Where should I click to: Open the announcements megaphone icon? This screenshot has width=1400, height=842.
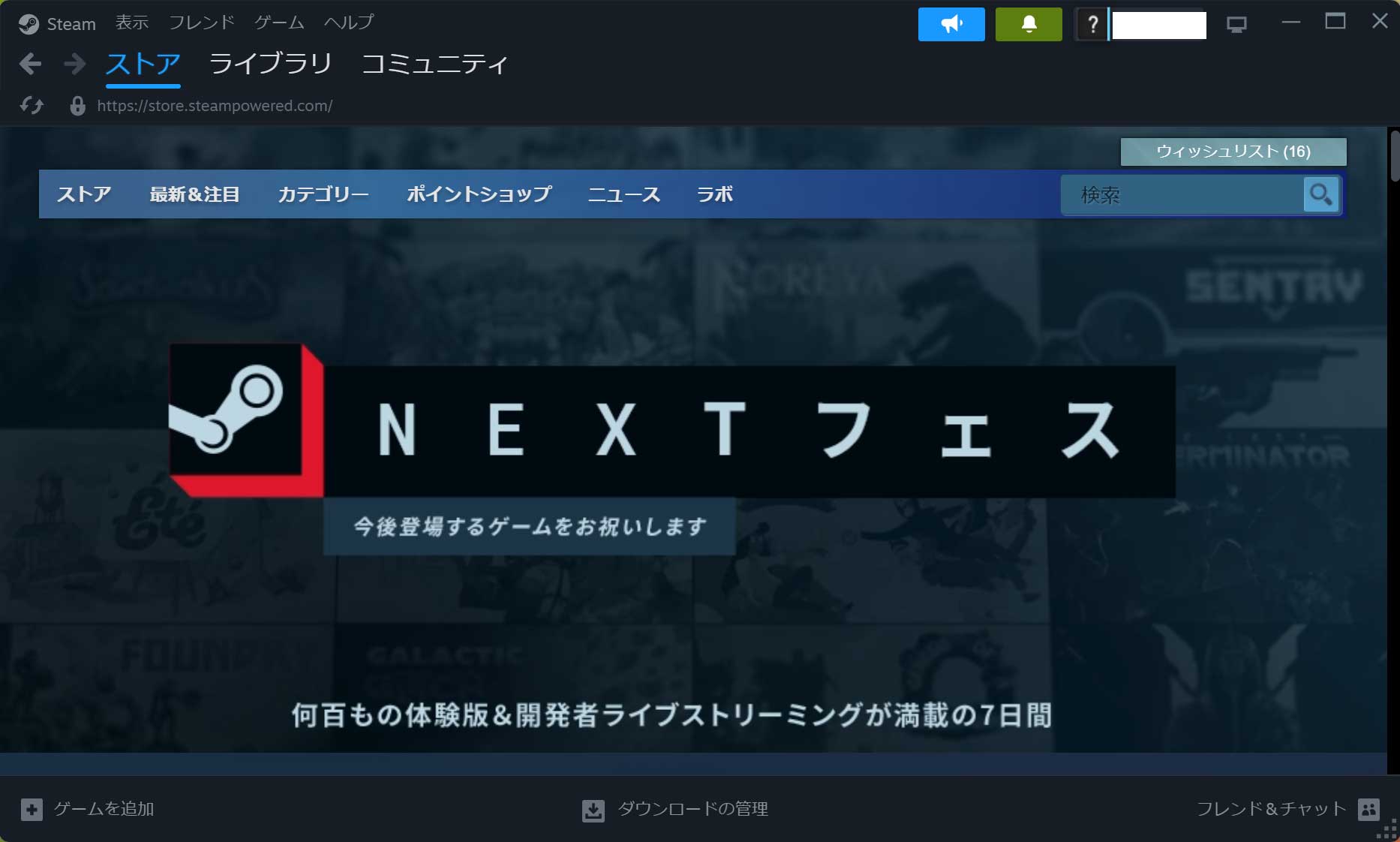pos(951,24)
